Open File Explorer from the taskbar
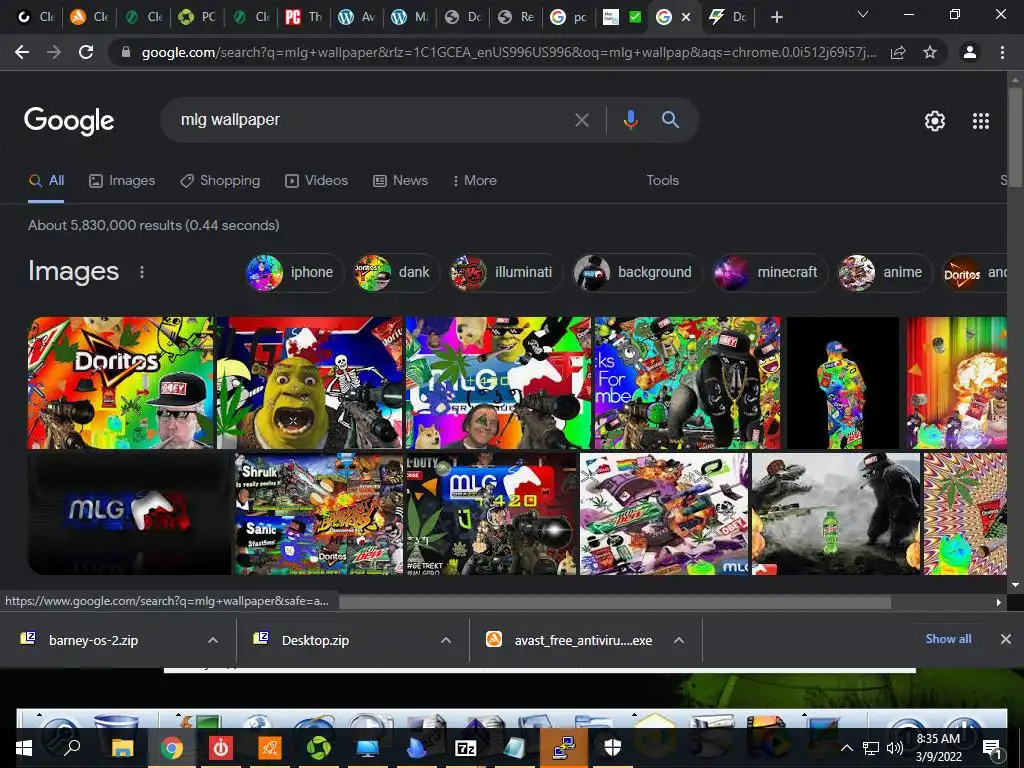Viewport: 1024px width, 768px height. click(x=122, y=748)
